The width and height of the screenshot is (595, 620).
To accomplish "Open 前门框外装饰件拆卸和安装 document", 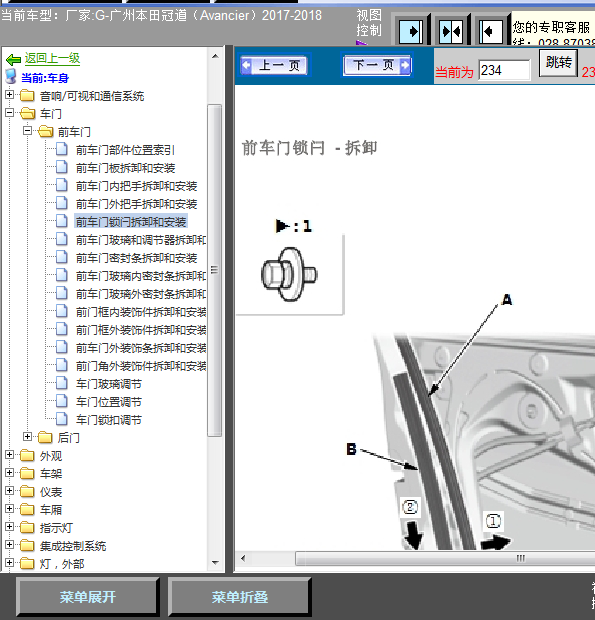I will pyautogui.click(x=140, y=330).
